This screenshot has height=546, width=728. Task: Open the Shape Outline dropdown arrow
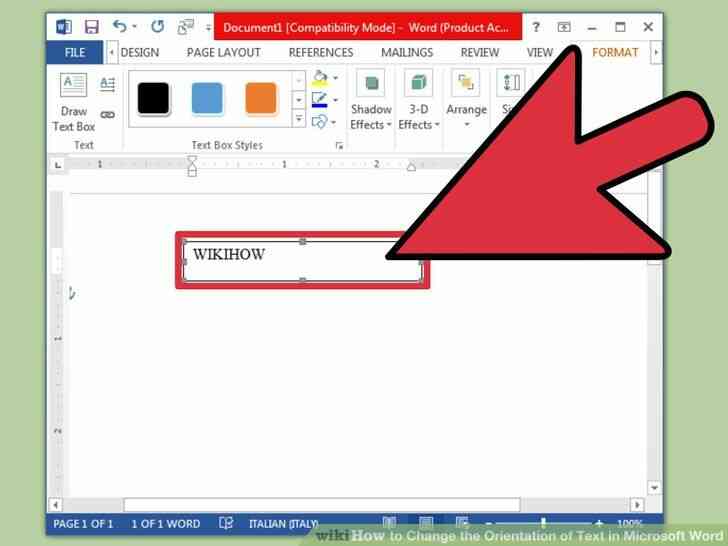click(x=335, y=100)
